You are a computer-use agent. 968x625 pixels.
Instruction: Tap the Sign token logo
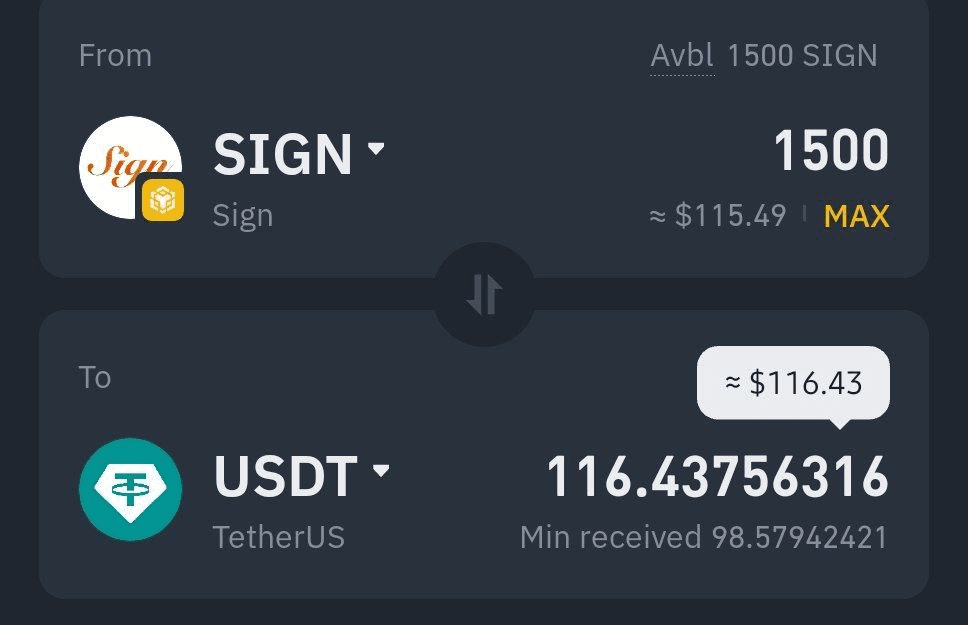tap(130, 167)
